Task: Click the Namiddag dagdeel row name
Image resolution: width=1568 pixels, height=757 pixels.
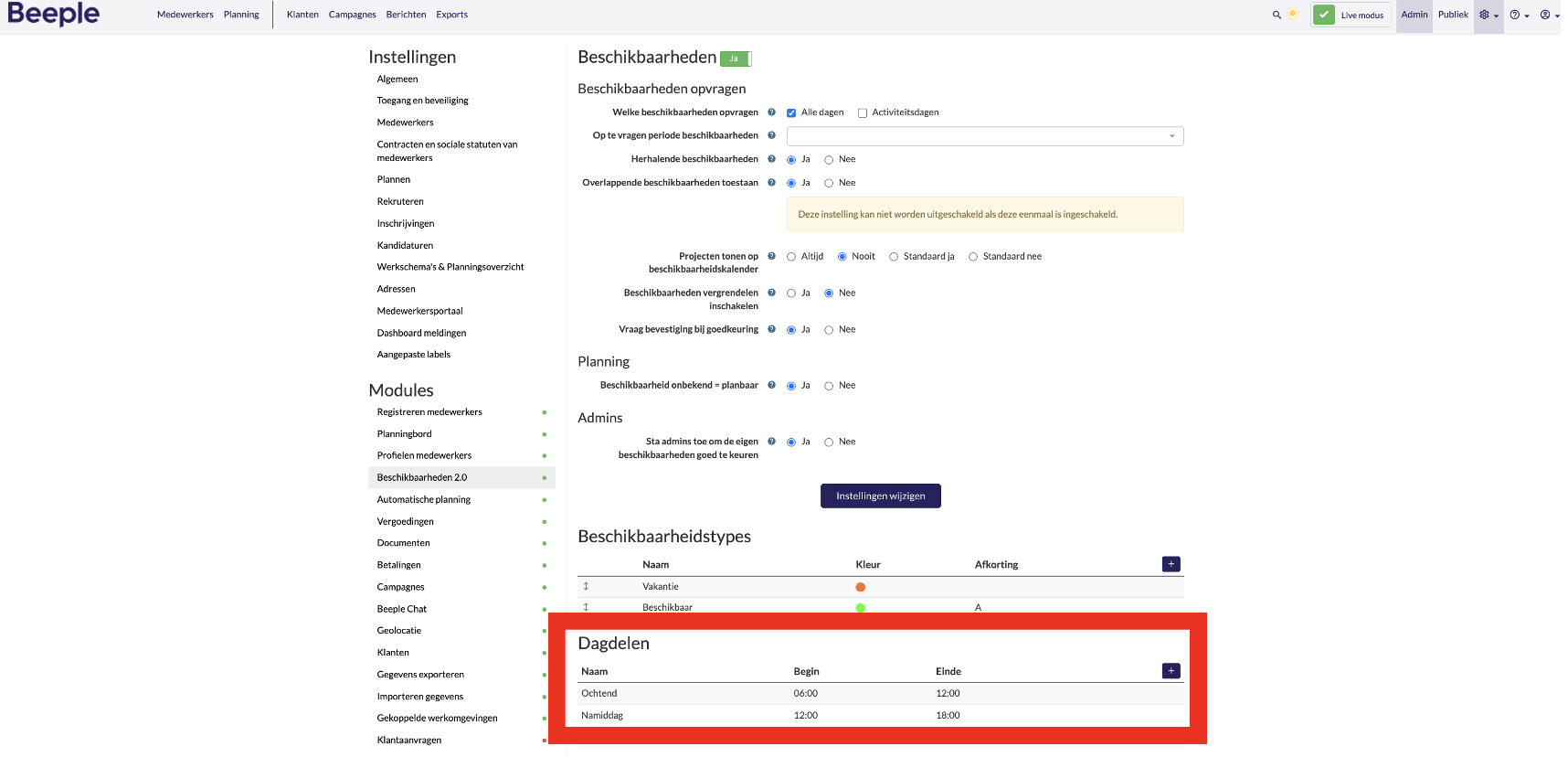Action: click(602, 716)
